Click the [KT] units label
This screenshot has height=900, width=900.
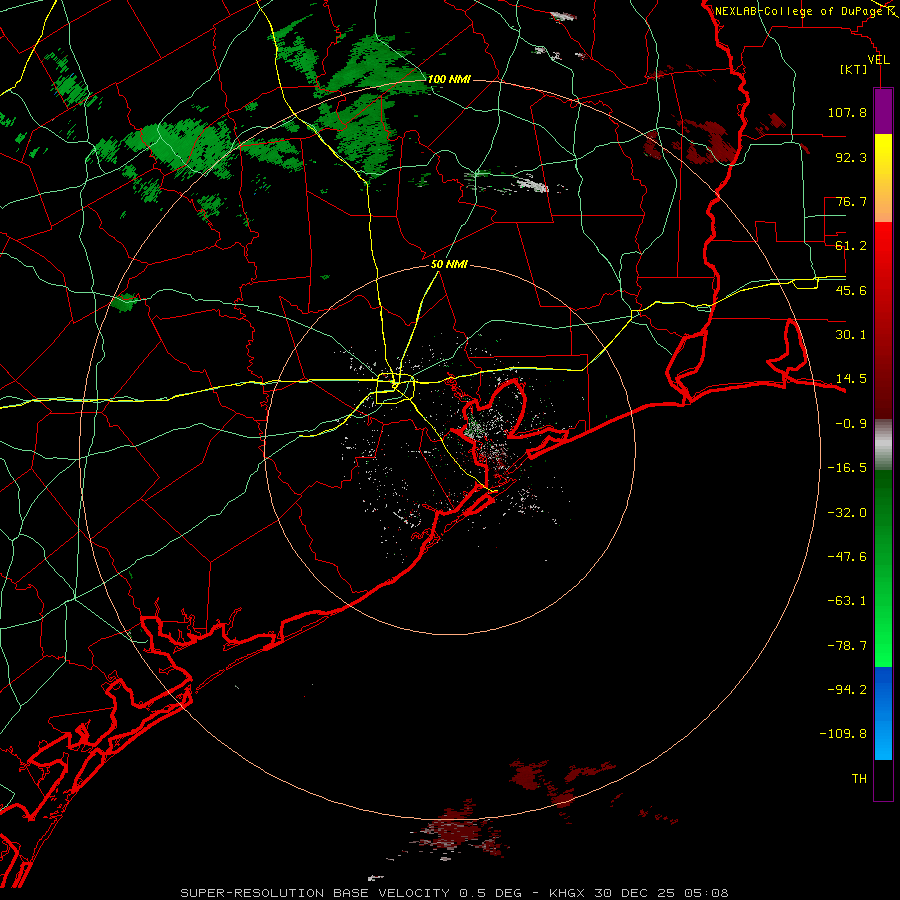[x=854, y=69]
